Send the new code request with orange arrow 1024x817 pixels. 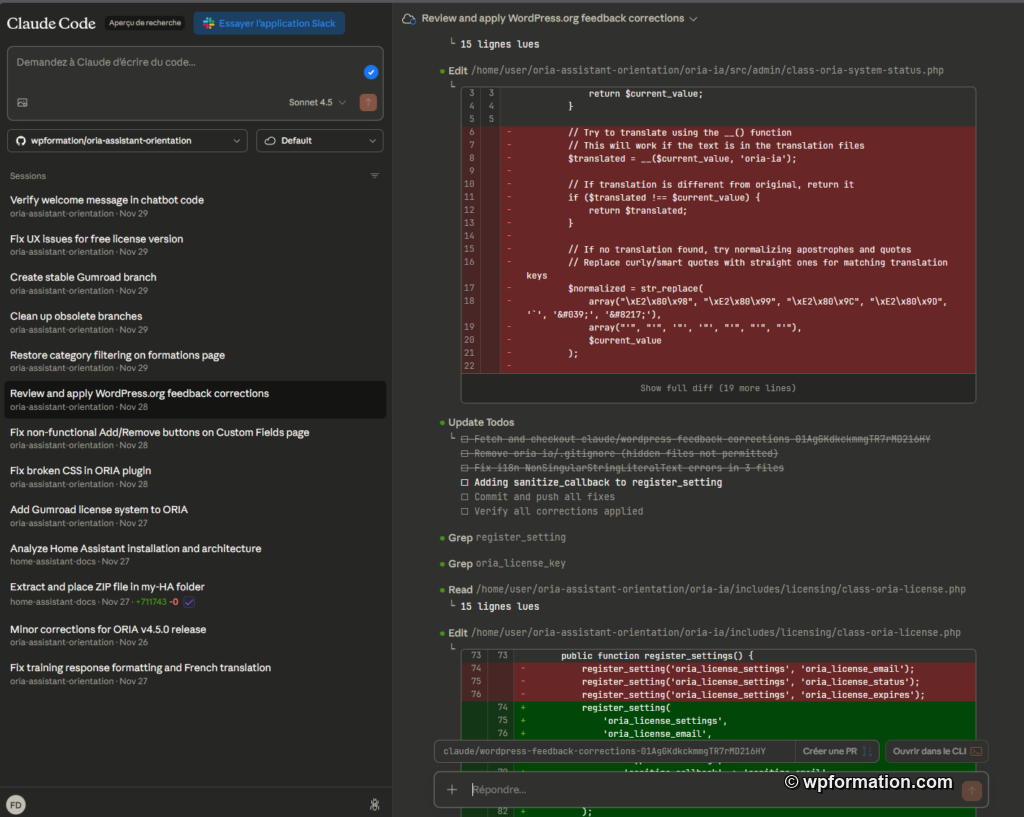(x=368, y=103)
